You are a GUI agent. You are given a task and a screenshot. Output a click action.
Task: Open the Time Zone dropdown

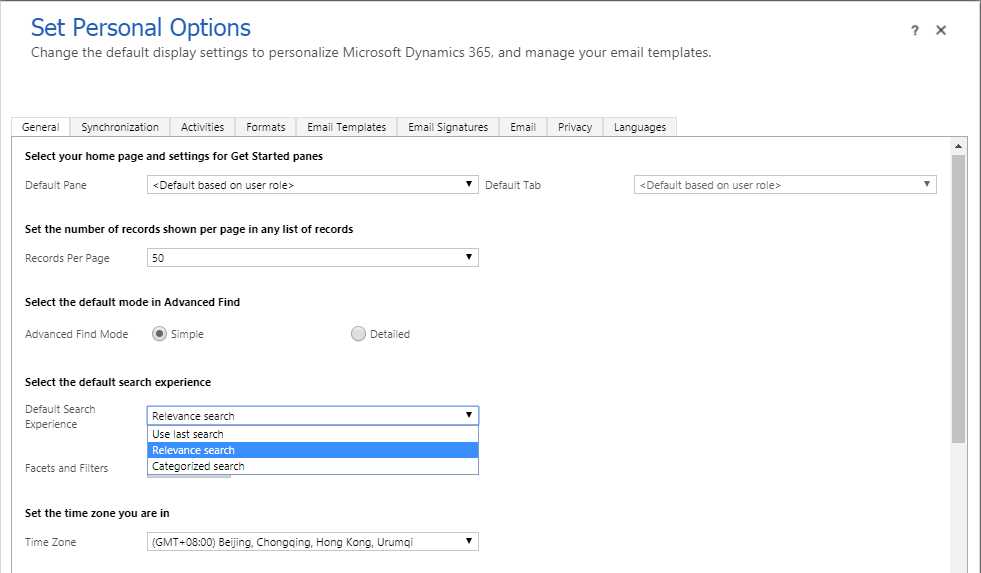point(313,542)
